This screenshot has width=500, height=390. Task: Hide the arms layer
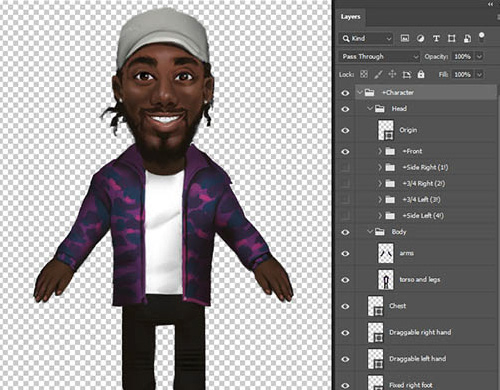click(x=345, y=253)
